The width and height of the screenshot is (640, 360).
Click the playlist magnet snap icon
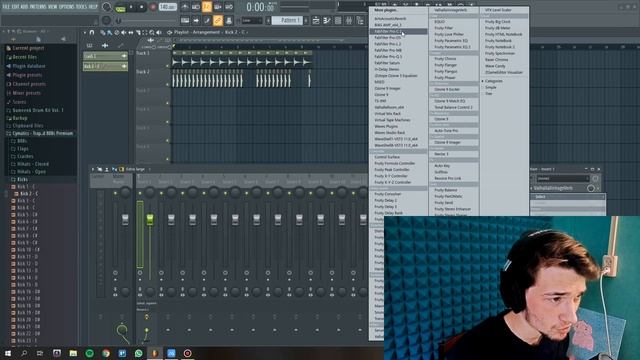92,32
